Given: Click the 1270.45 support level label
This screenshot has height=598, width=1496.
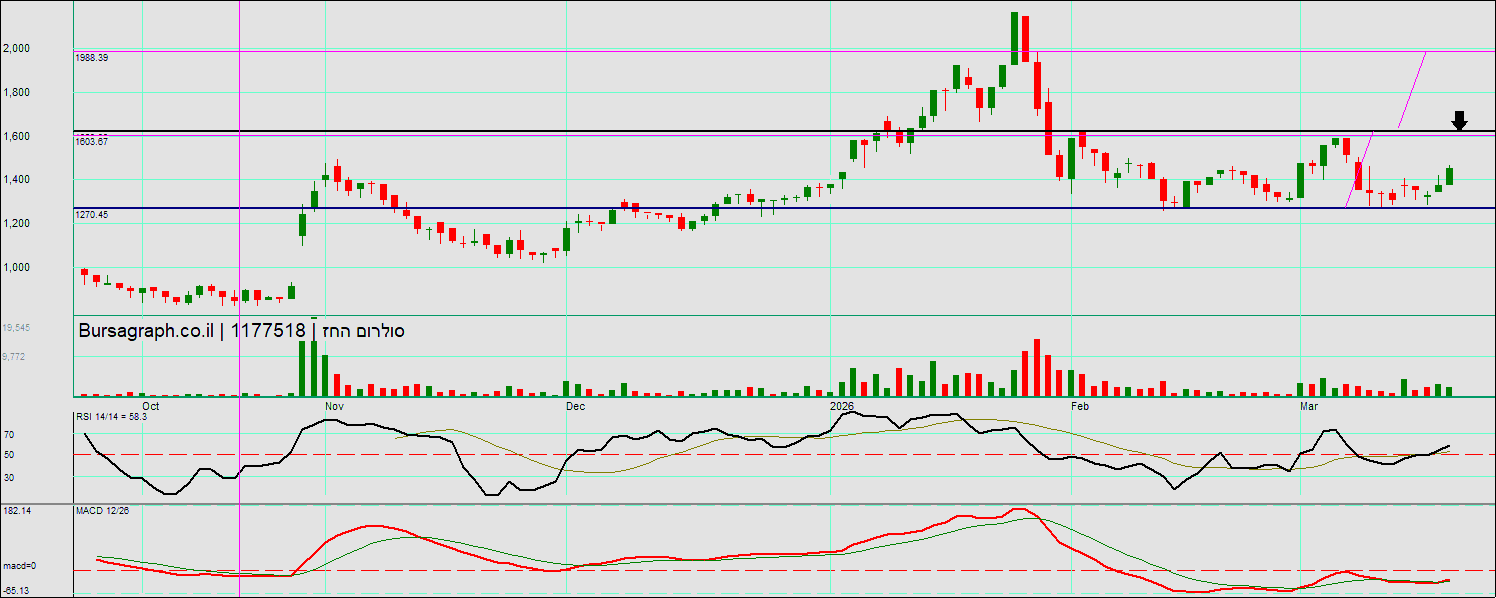Looking at the screenshot, I should coord(92,215).
